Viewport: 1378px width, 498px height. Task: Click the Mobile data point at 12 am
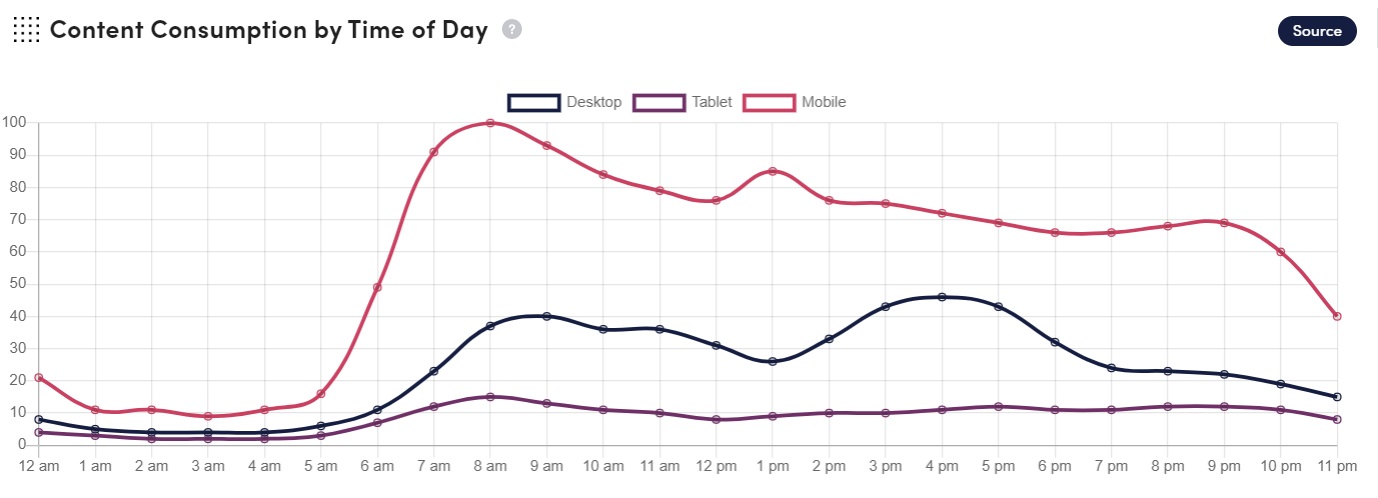click(38, 377)
